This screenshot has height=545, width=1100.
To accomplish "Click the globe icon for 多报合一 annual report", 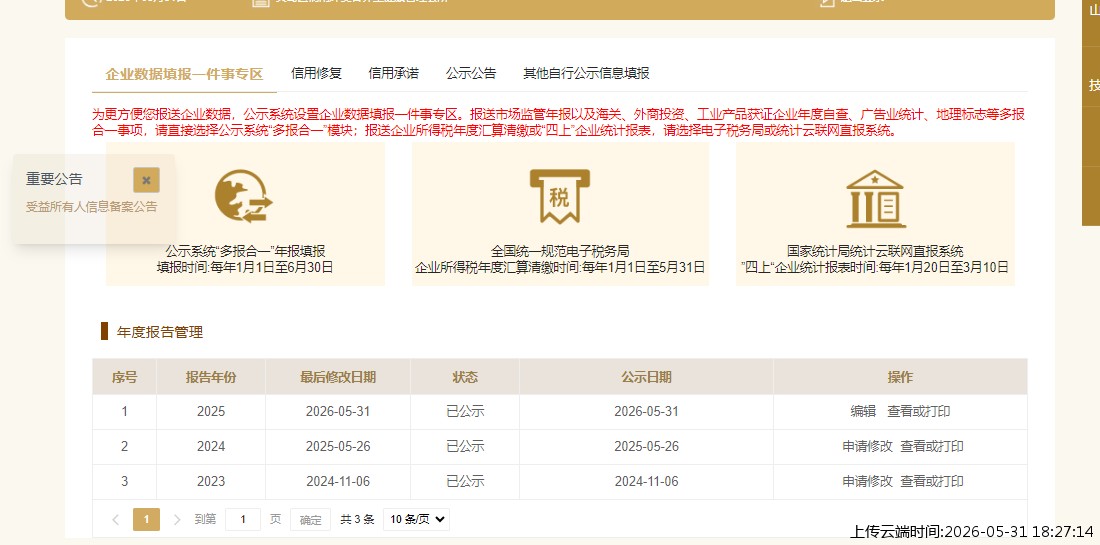I will 243,196.
